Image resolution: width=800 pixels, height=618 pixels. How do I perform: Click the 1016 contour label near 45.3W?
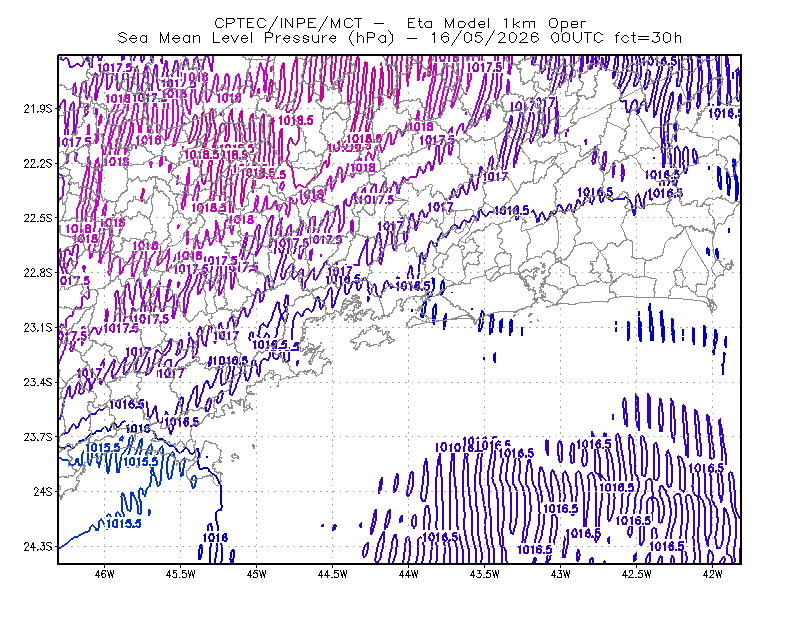[215, 537]
